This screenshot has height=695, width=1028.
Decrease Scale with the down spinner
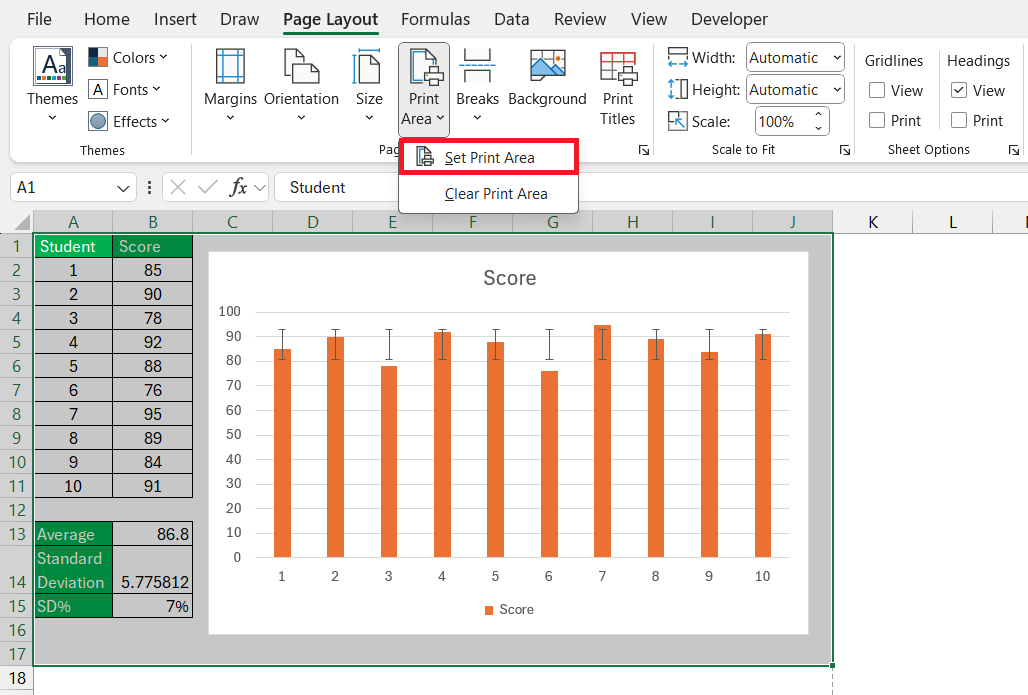click(819, 129)
